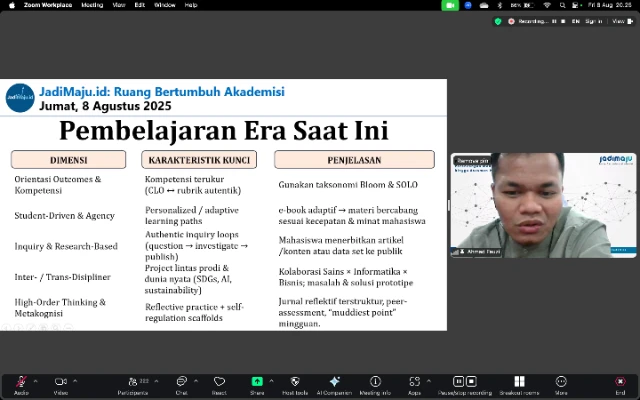Open the Zoom Workplace menu
640x400 pixels.
(48, 5)
